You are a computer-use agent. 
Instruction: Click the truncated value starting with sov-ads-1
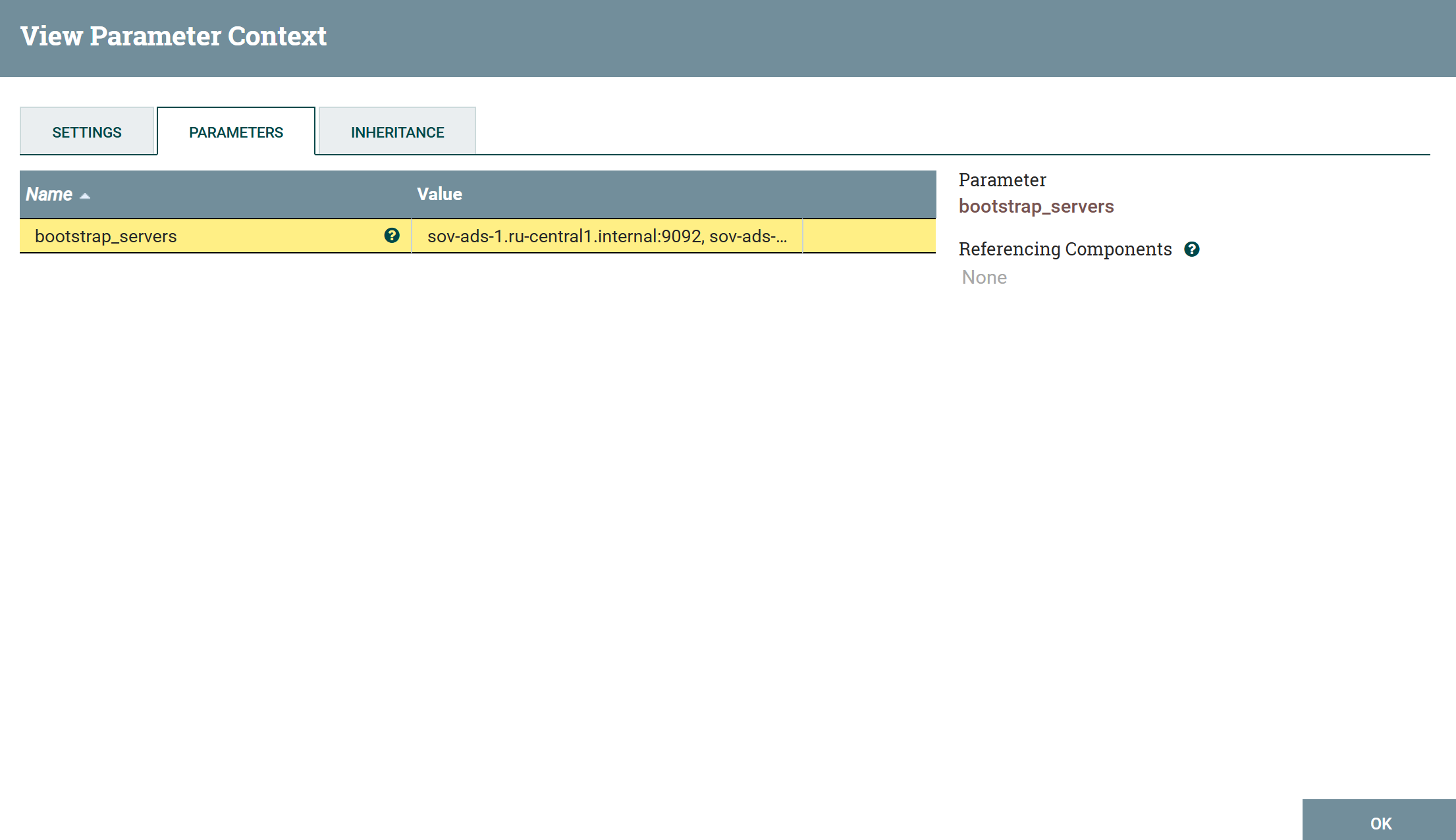pyautogui.click(x=607, y=236)
